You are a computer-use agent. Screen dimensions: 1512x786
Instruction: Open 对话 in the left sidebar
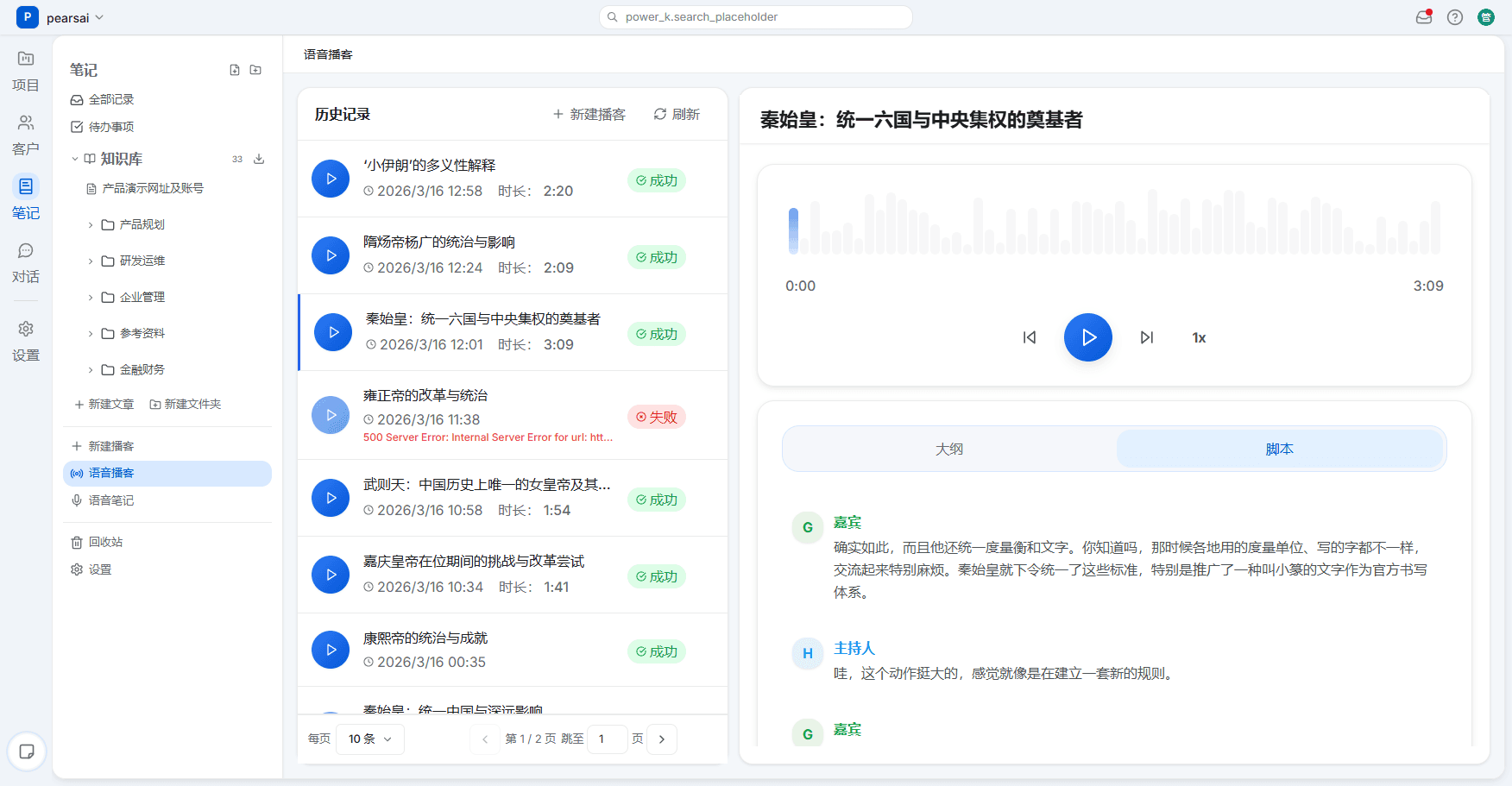pyautogui.click(x=26, y=262)
